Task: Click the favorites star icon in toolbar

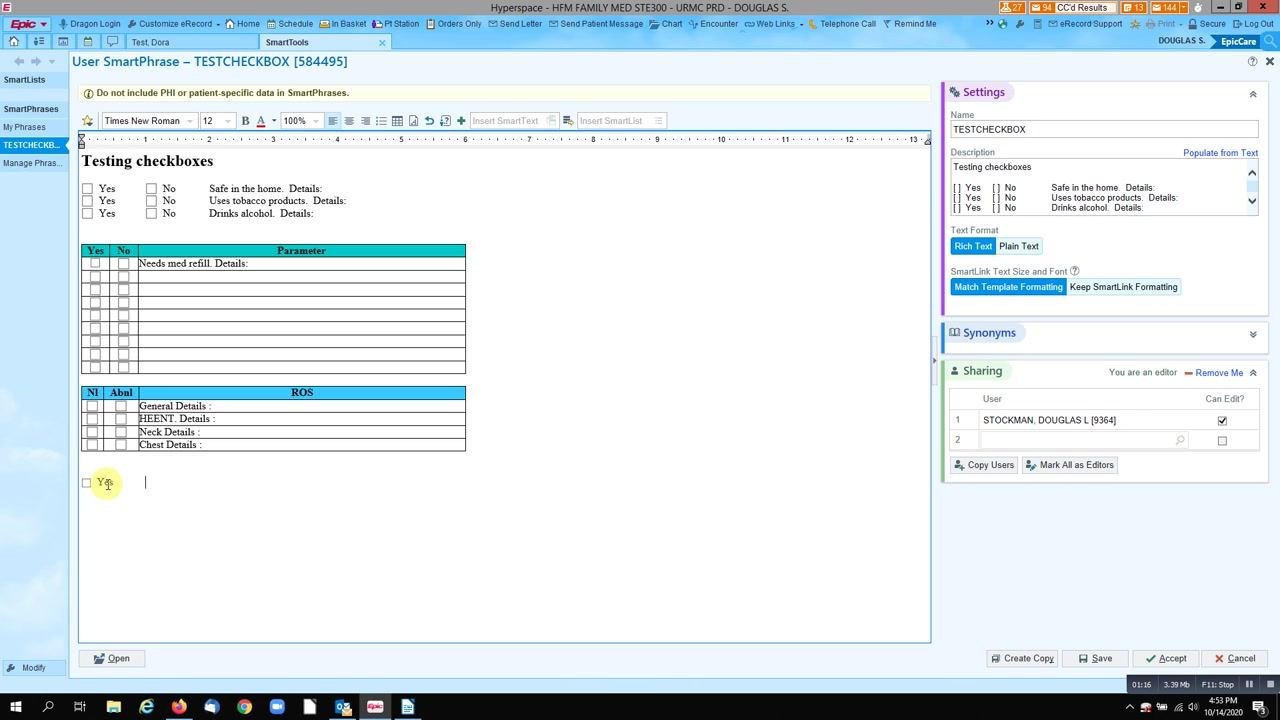Action: 88,121
